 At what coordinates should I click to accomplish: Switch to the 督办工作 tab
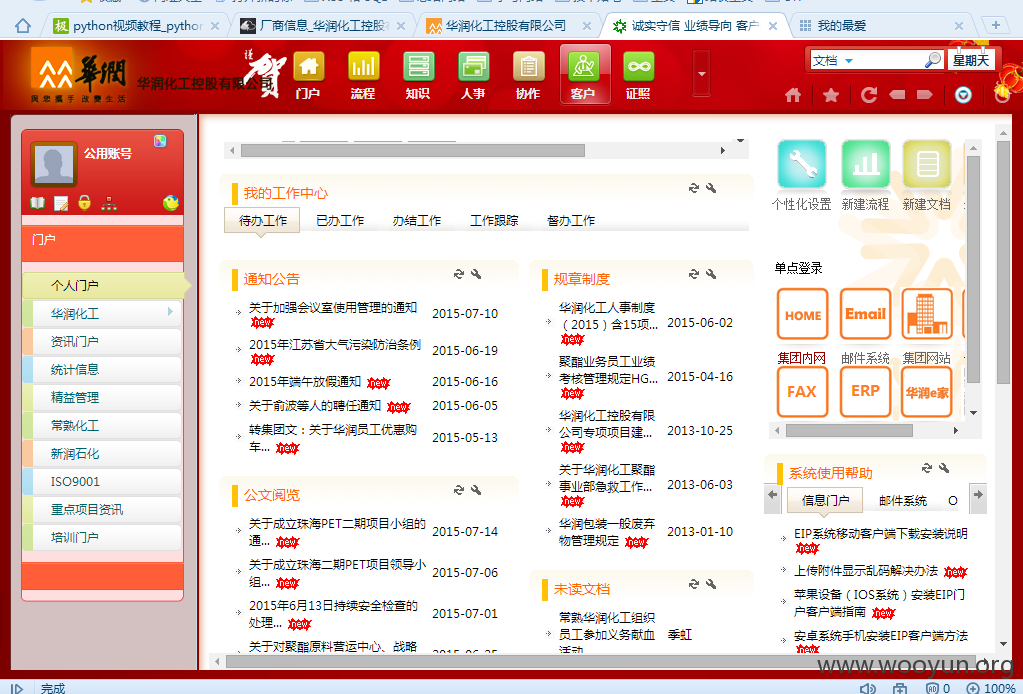point(571,220)
